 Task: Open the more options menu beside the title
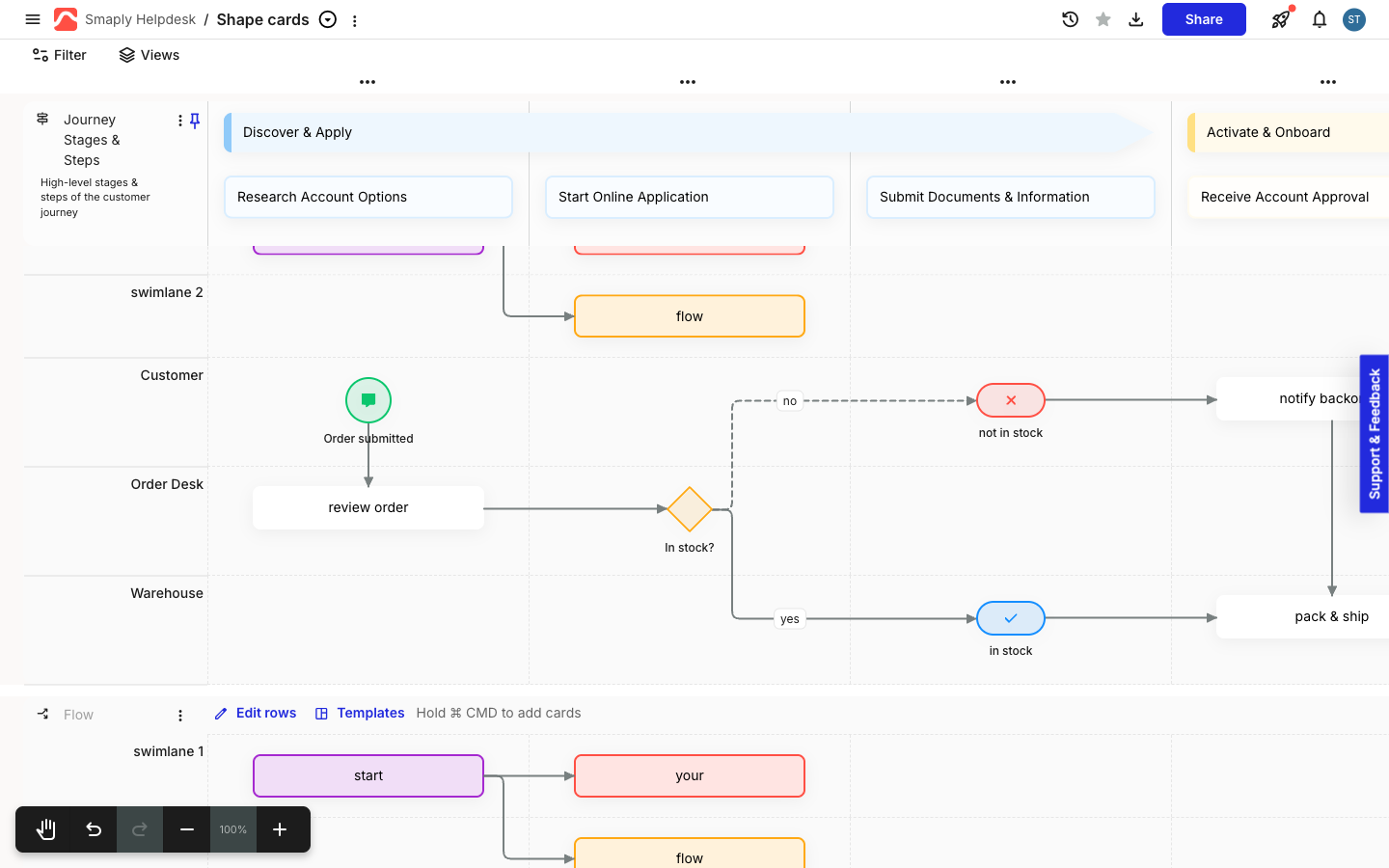point(355,20)
